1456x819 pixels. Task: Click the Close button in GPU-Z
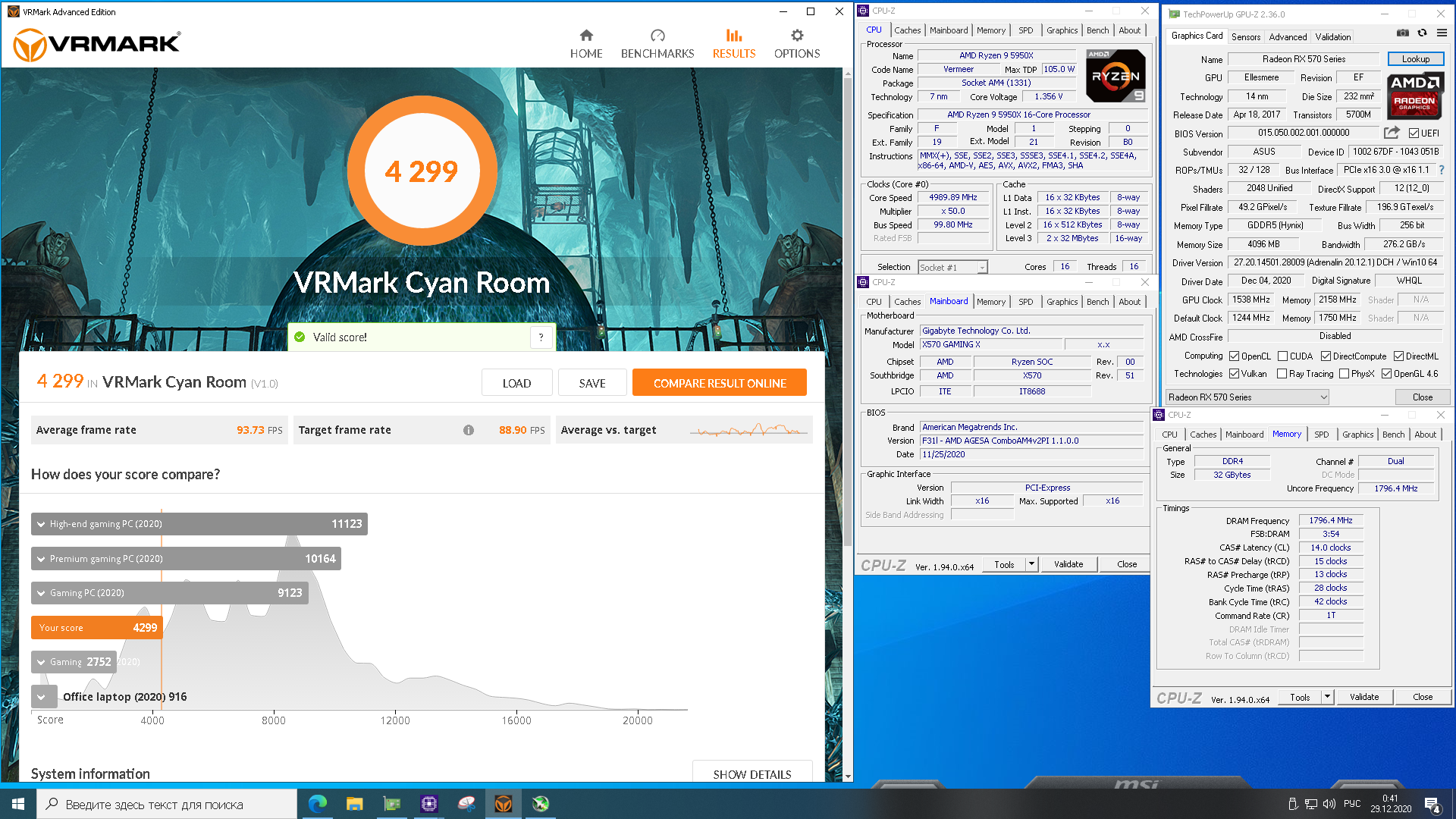[x=1422, y=397]
